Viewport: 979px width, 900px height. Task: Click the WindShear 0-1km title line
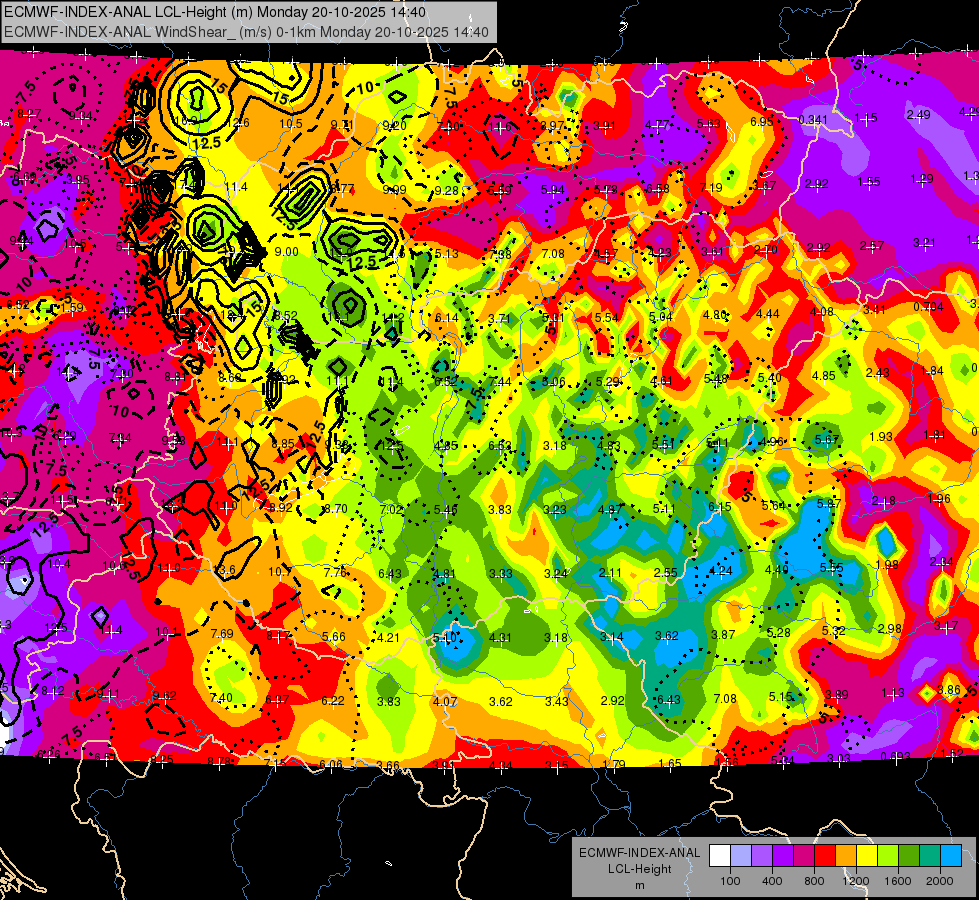(246, 32)
